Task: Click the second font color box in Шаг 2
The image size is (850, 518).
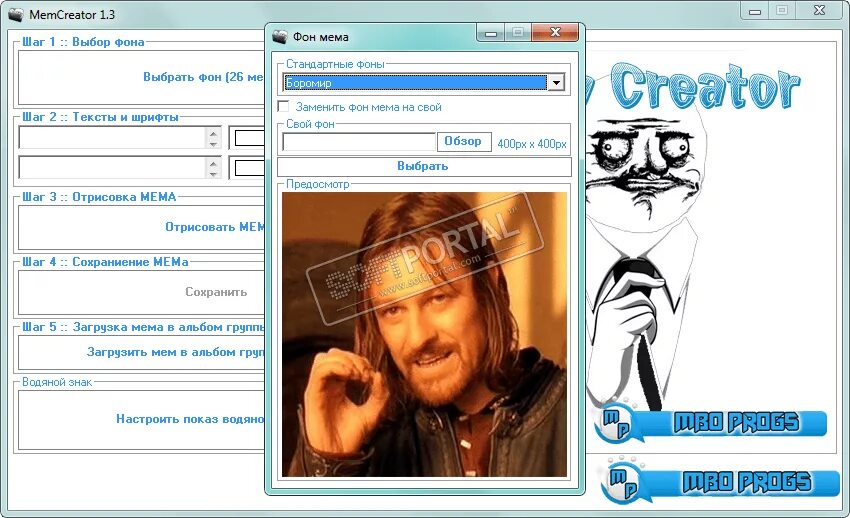Action: 250,167
